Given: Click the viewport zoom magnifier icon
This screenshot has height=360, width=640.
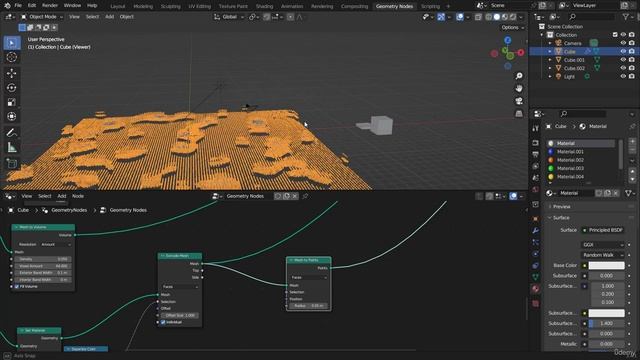Looking at the screenshot, I should [519, 76].
